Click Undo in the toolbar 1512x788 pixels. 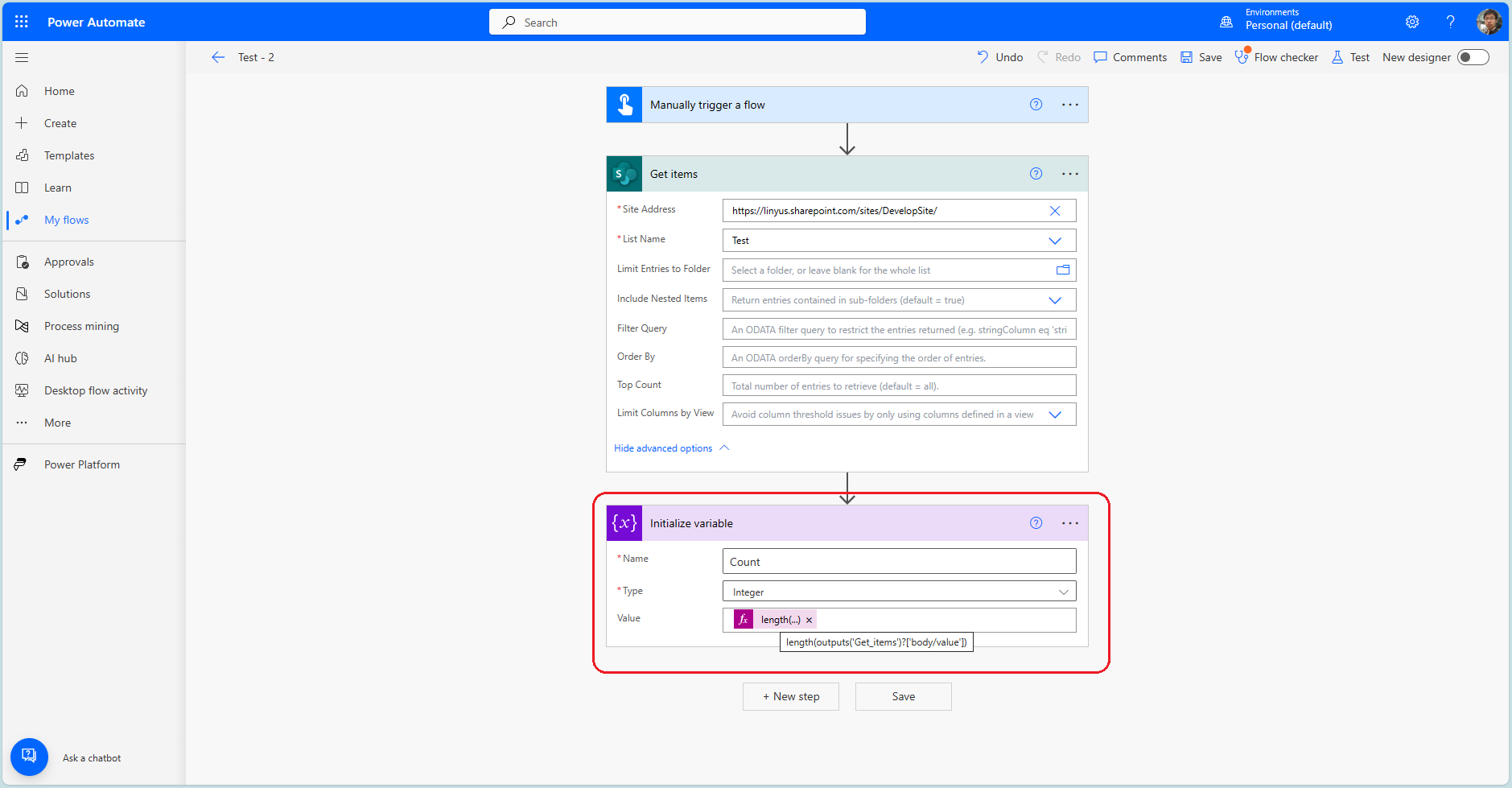tap(999, 57)
